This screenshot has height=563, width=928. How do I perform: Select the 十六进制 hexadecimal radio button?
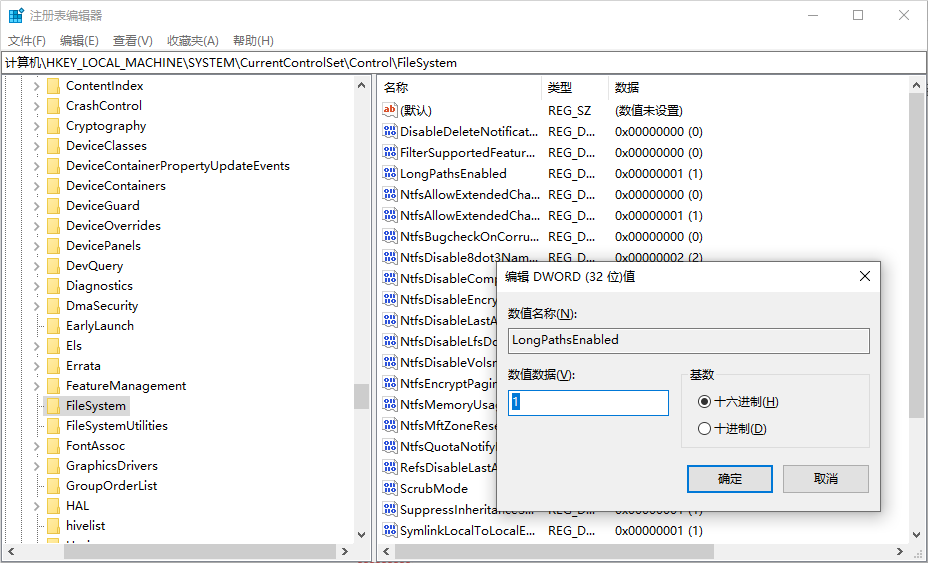pos(705,402)
